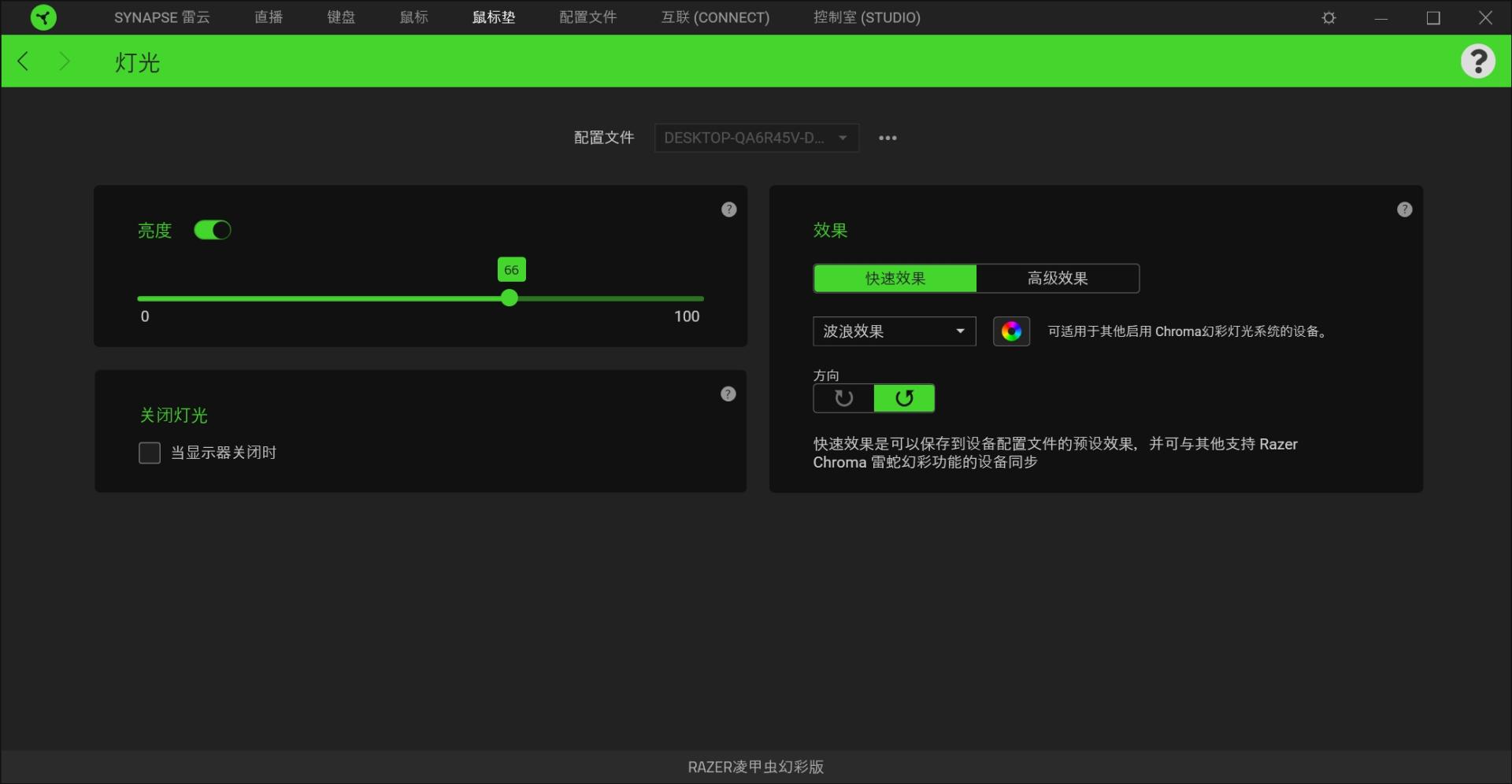Open the 亮度 panel help tooltip
Image resolution: width=1512 pixels, height=784 pixels.
728,209
